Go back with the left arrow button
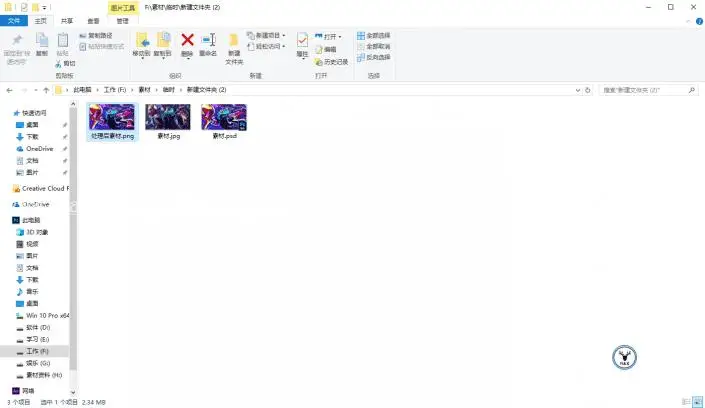The width and height of the screenshot is (705, 408). coord(9,90)
